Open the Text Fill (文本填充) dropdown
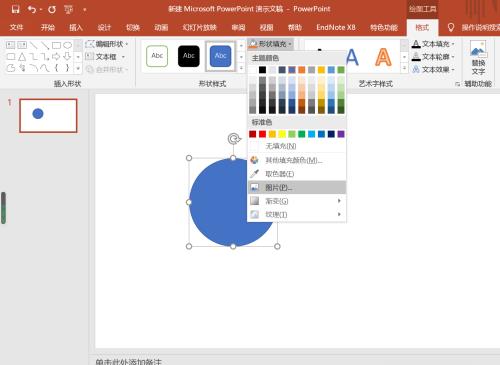The image size is (500, 365). tap(433, 44)
